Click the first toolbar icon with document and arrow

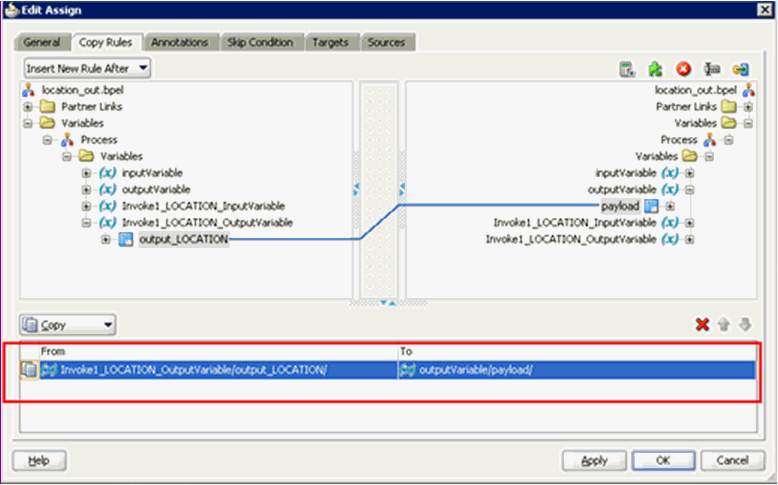tap(627, 69)
